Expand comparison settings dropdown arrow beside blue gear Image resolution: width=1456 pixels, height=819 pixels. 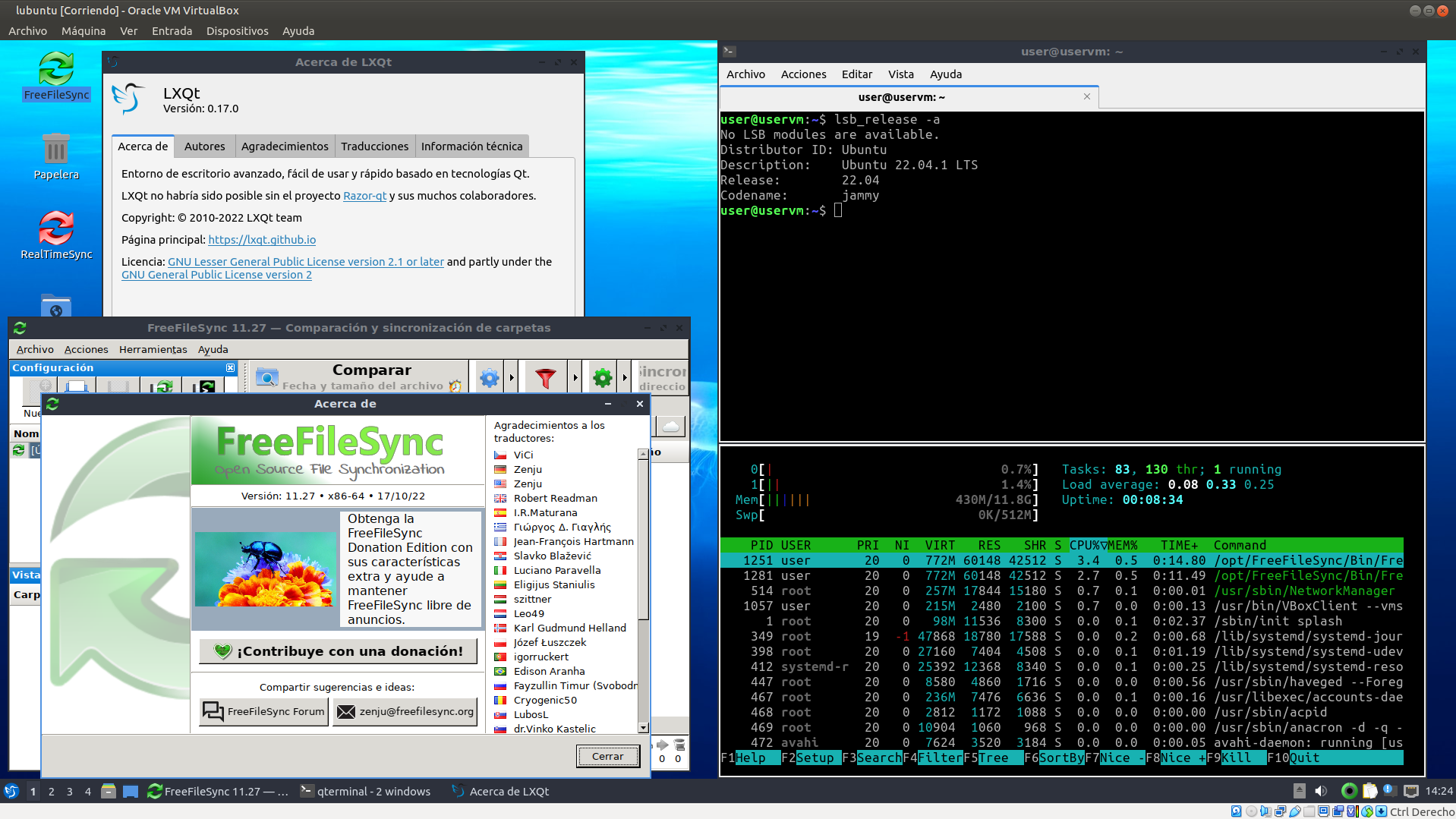pyautogui.click(x=512, y=377)
